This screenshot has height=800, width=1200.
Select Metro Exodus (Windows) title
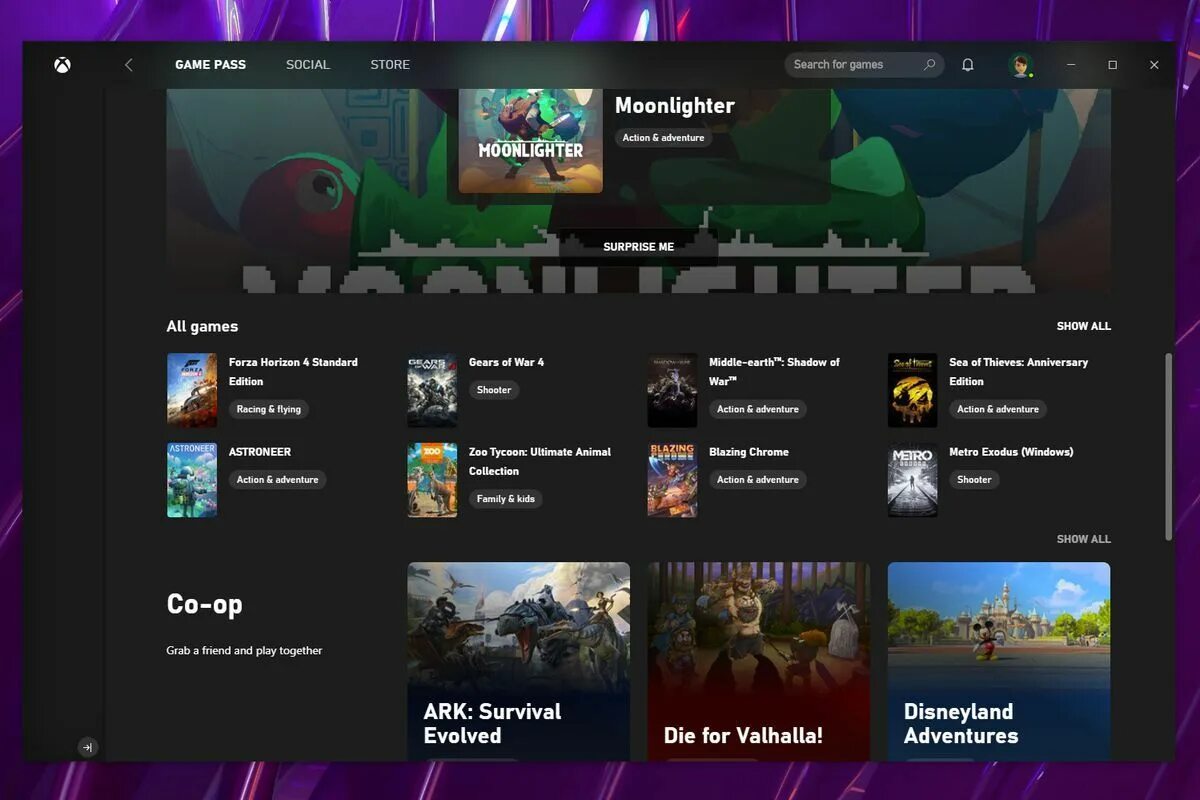1011,452
